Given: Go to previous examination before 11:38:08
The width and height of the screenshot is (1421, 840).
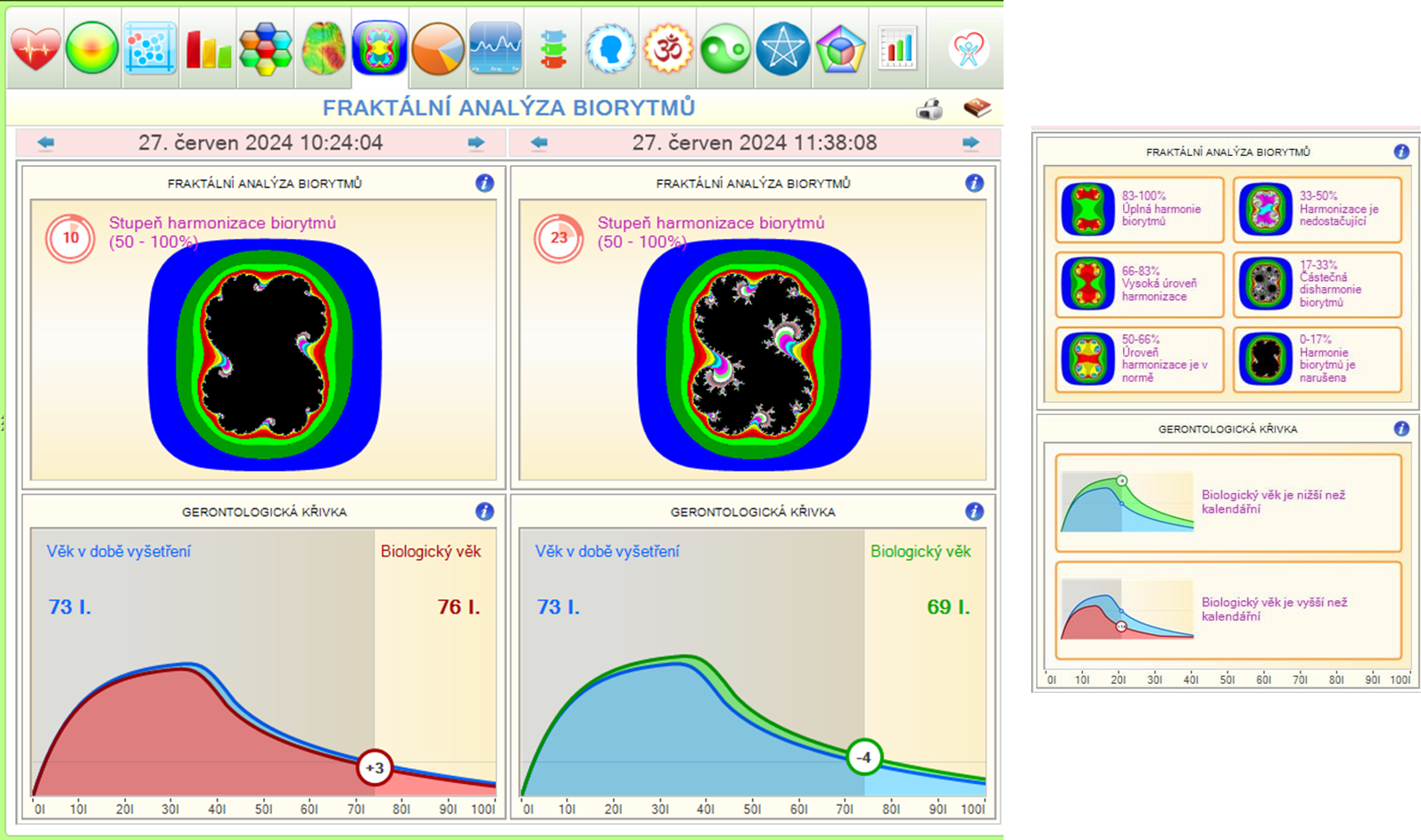Looking at the screenshot, I should (x=539, y=143).
